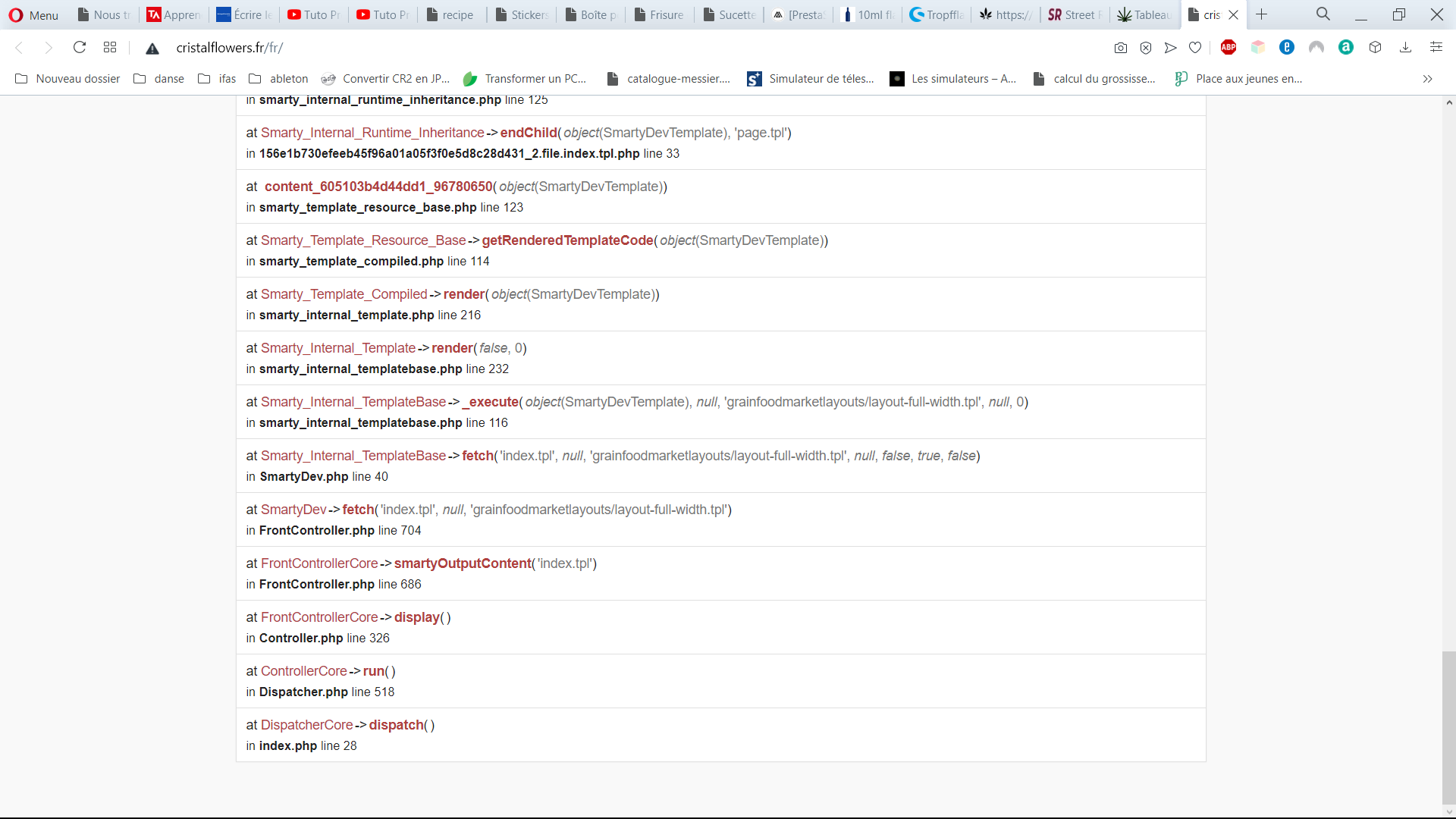1456x819 pixels.
Task: Switch to the recipe tab
Action: (450, 14)
